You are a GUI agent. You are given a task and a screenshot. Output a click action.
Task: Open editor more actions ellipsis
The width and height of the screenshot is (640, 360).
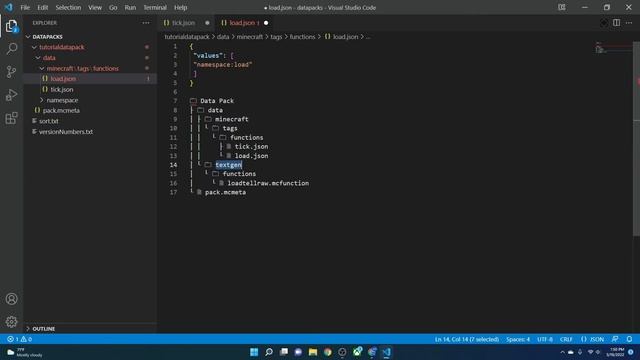coord(629,23)
